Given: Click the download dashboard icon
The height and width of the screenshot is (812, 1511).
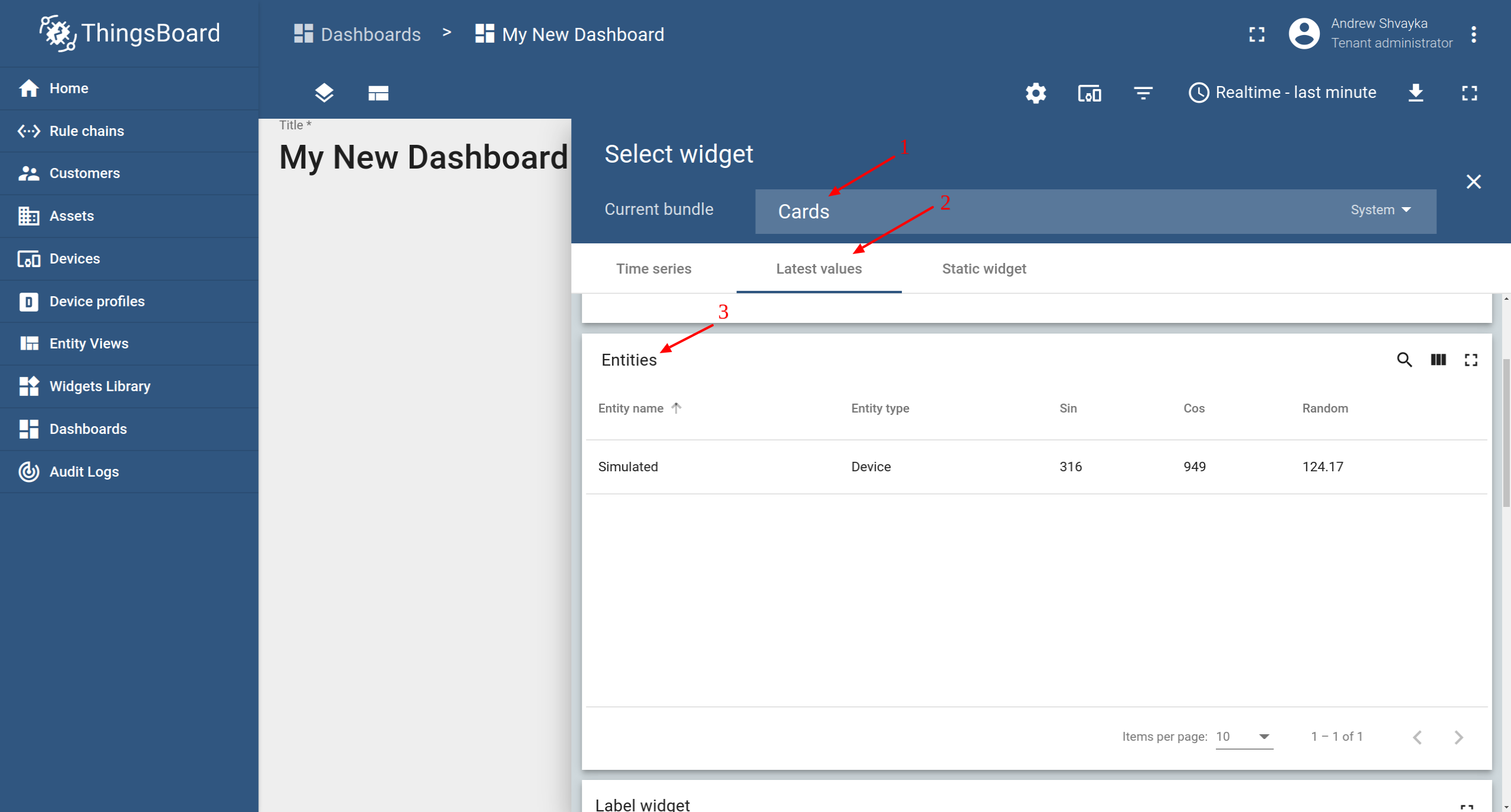Looking at the screenshot, I should click(1416, 93).
